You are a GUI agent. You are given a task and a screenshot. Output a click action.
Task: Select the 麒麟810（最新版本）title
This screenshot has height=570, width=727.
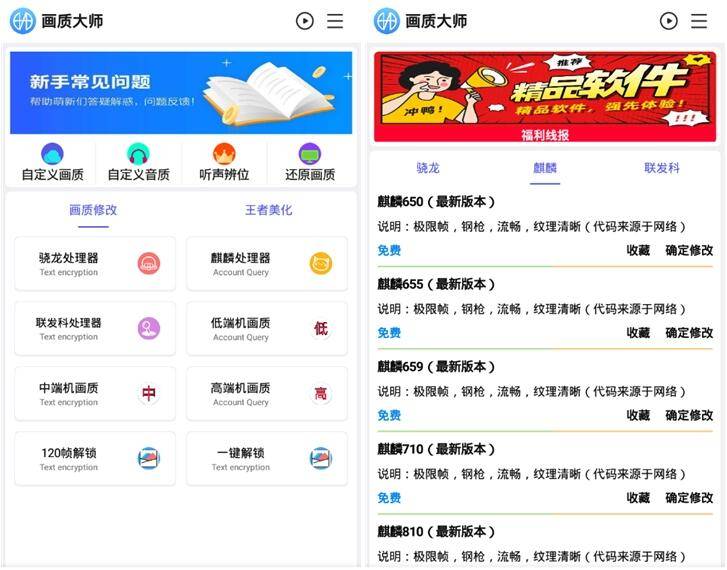(436, 532)
